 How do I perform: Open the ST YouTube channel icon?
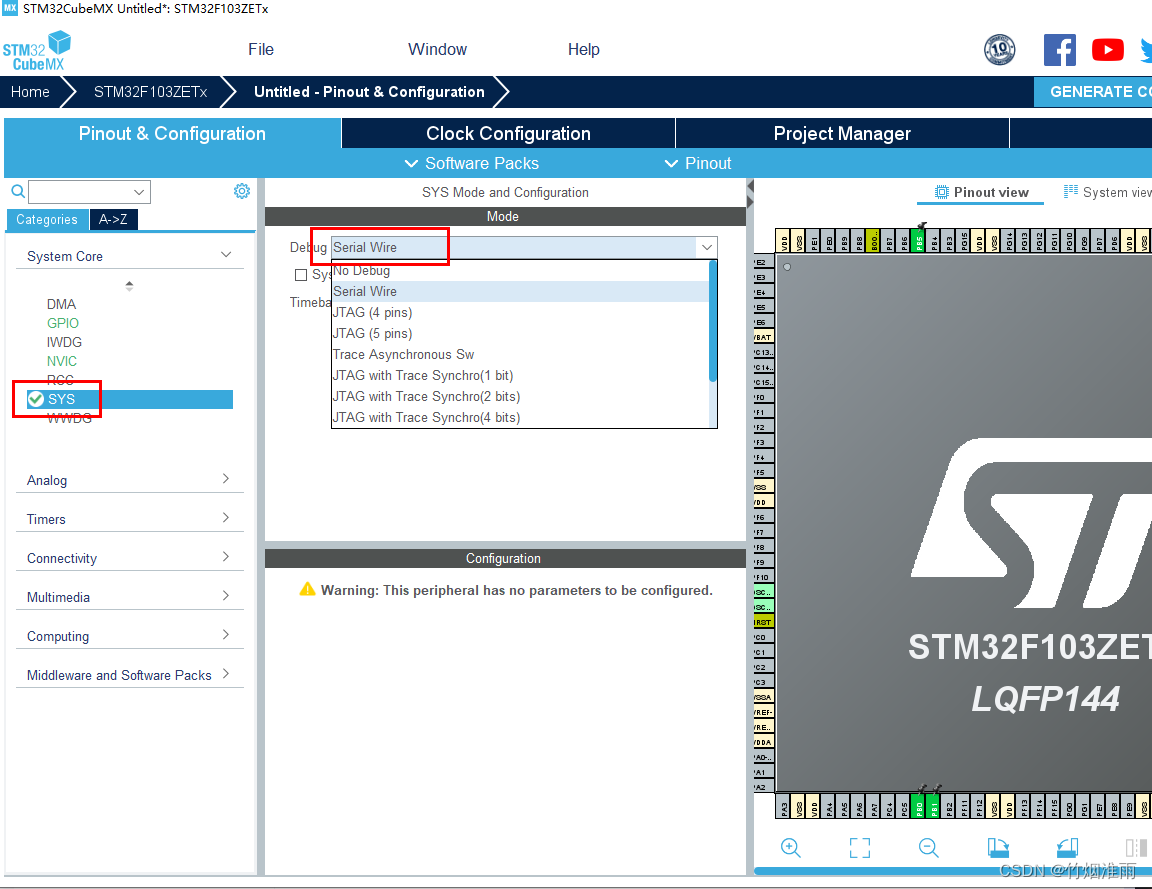(1107, 50)
